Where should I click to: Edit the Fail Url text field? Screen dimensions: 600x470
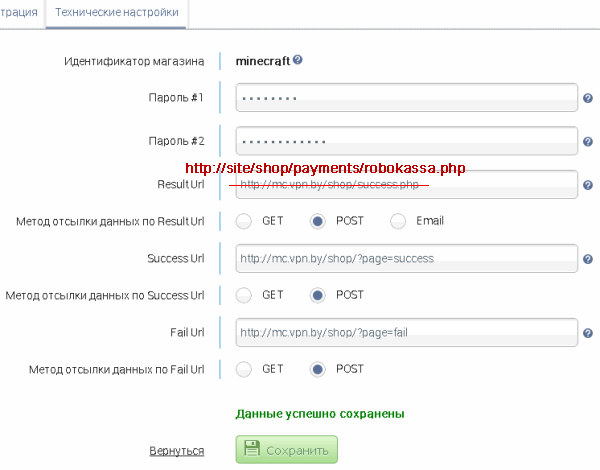pyautogui.click(x=407, y=332)
